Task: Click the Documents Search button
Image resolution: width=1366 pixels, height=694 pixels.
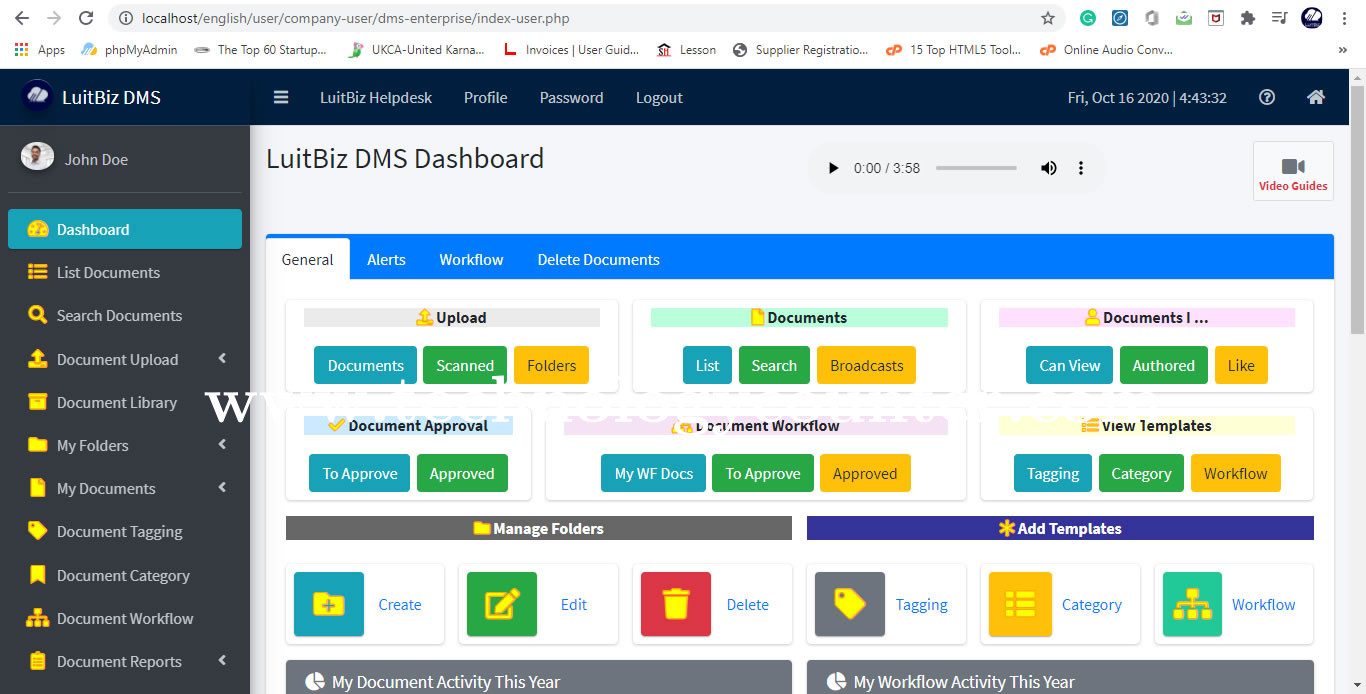Action: coord(774,365)
